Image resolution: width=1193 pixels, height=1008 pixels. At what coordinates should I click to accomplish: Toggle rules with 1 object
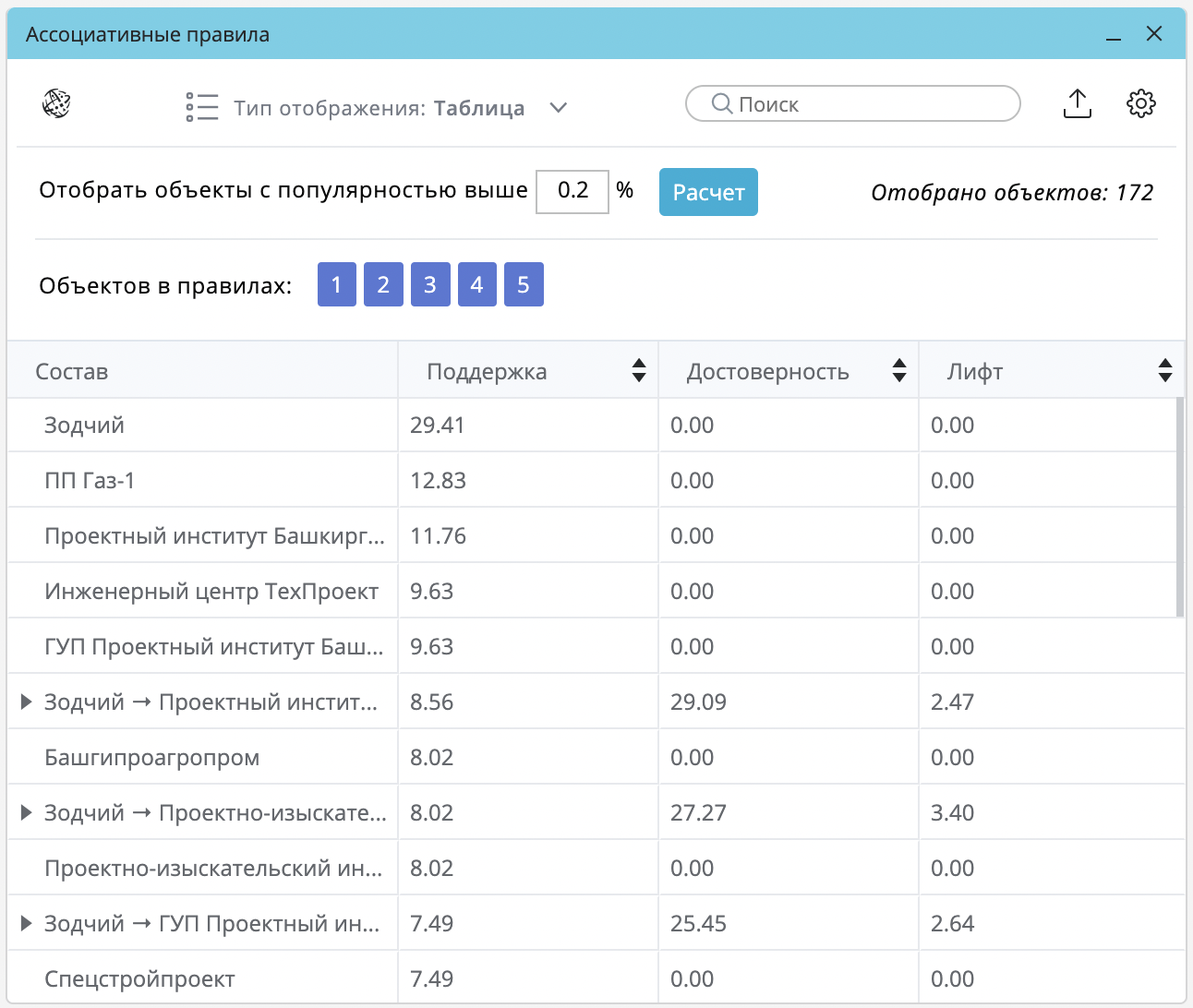pos(337,284)
